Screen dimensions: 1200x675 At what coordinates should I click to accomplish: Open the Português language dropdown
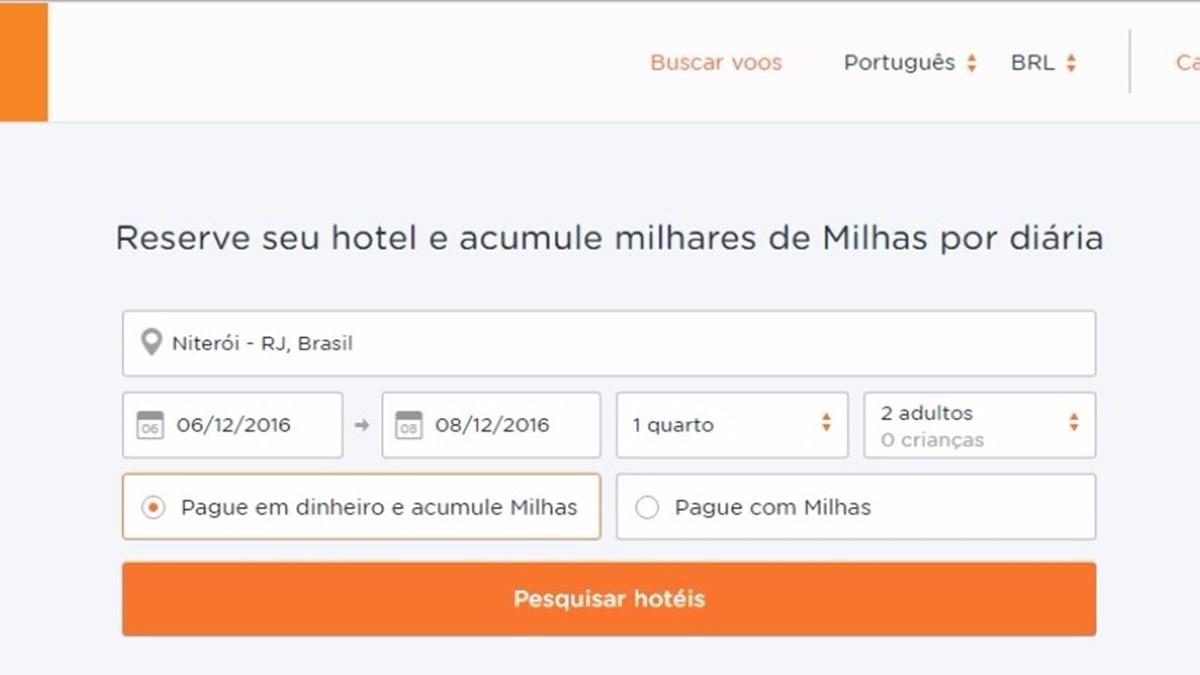899,63
